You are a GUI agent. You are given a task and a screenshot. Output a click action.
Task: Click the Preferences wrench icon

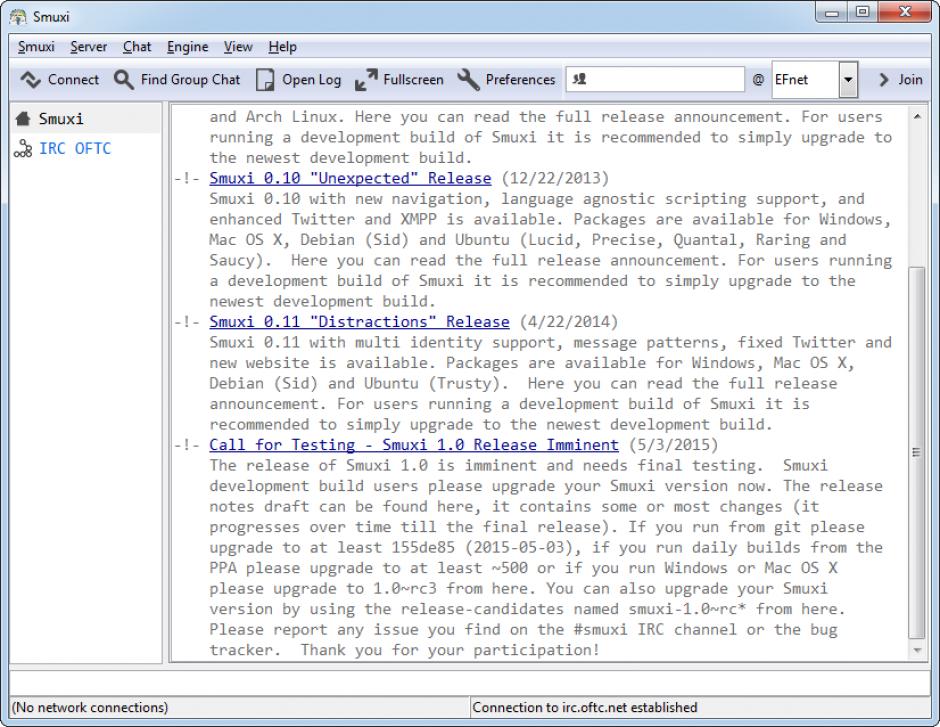[468, 80]
